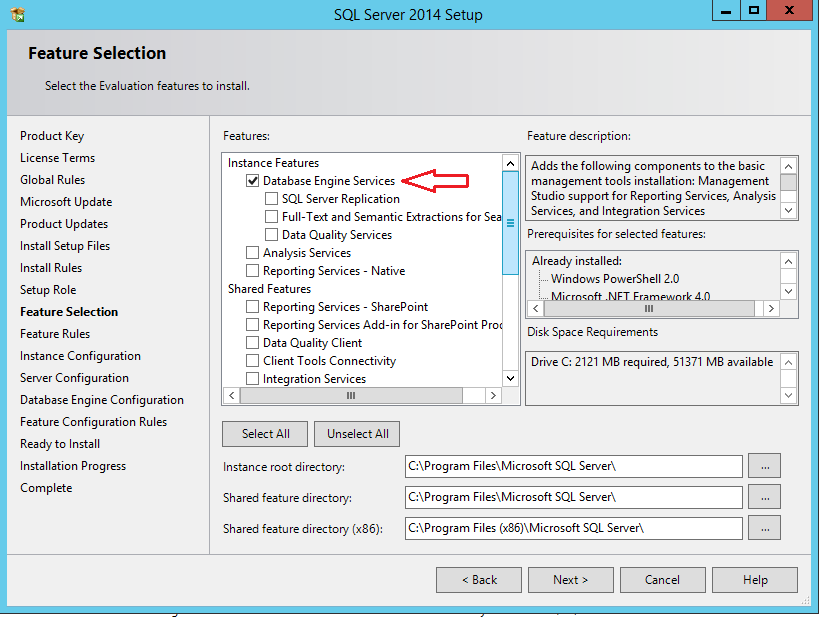Enable Analysis Services feature
This screenshot has height=625, width=819.
(x=252, y=253)
